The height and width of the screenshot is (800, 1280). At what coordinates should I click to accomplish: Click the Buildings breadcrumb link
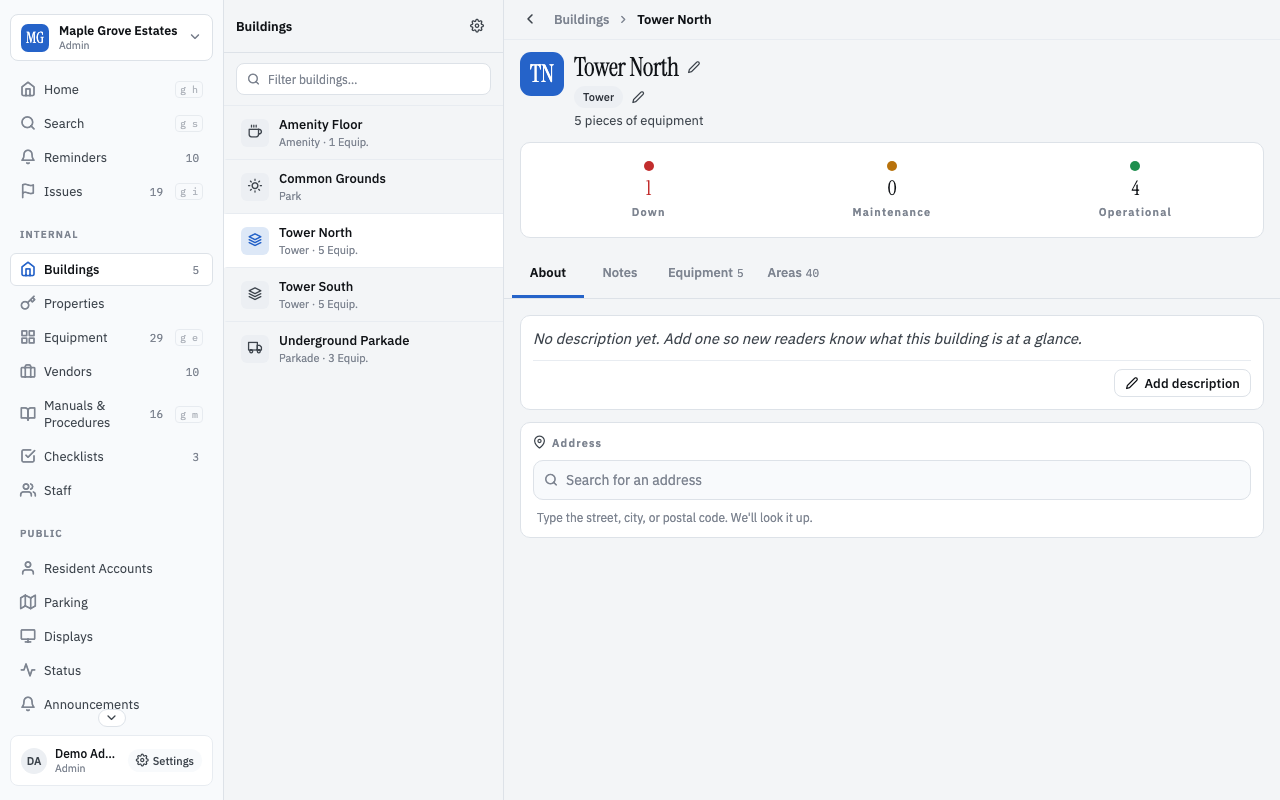581,19
